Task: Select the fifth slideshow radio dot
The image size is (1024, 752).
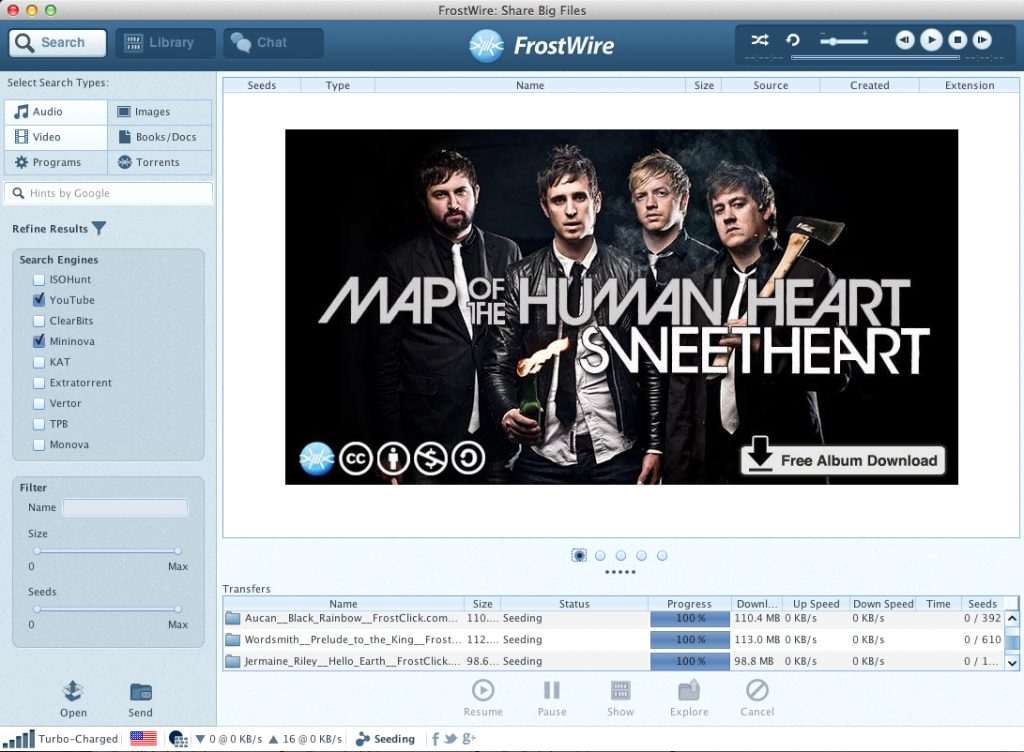Action: [662, 556]
